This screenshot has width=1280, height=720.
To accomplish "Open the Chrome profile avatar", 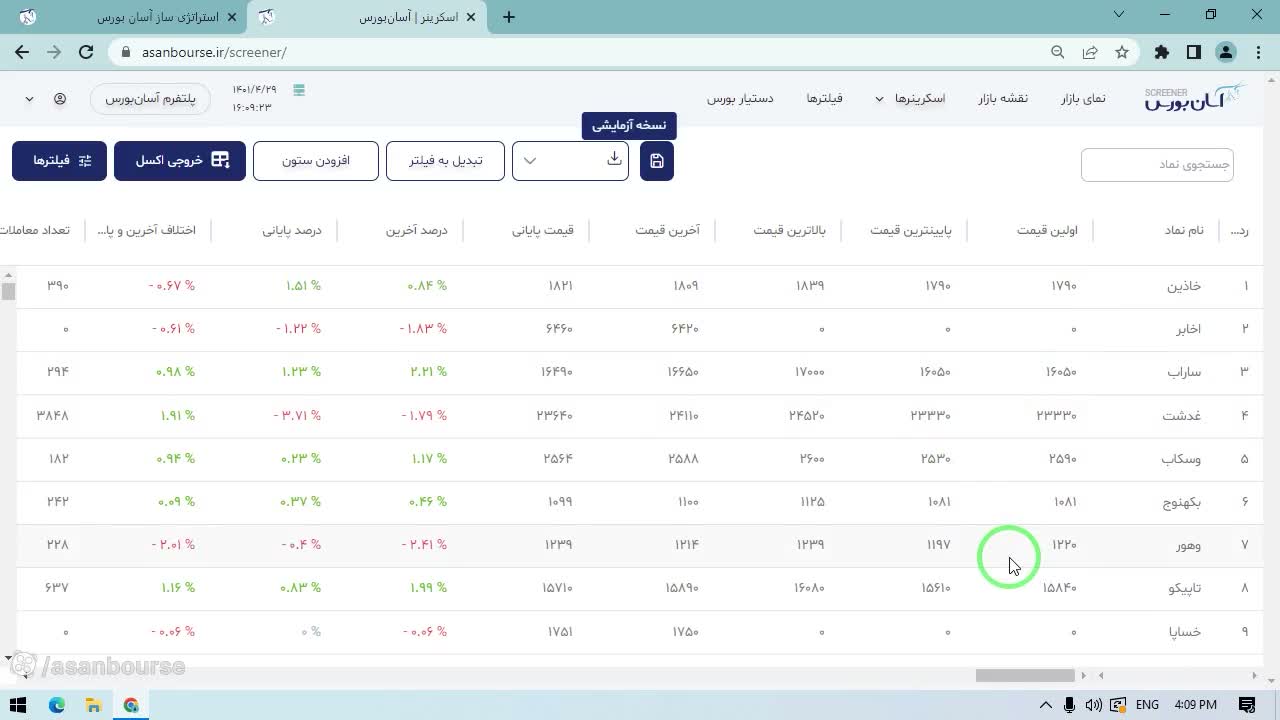I will 1226,52.
